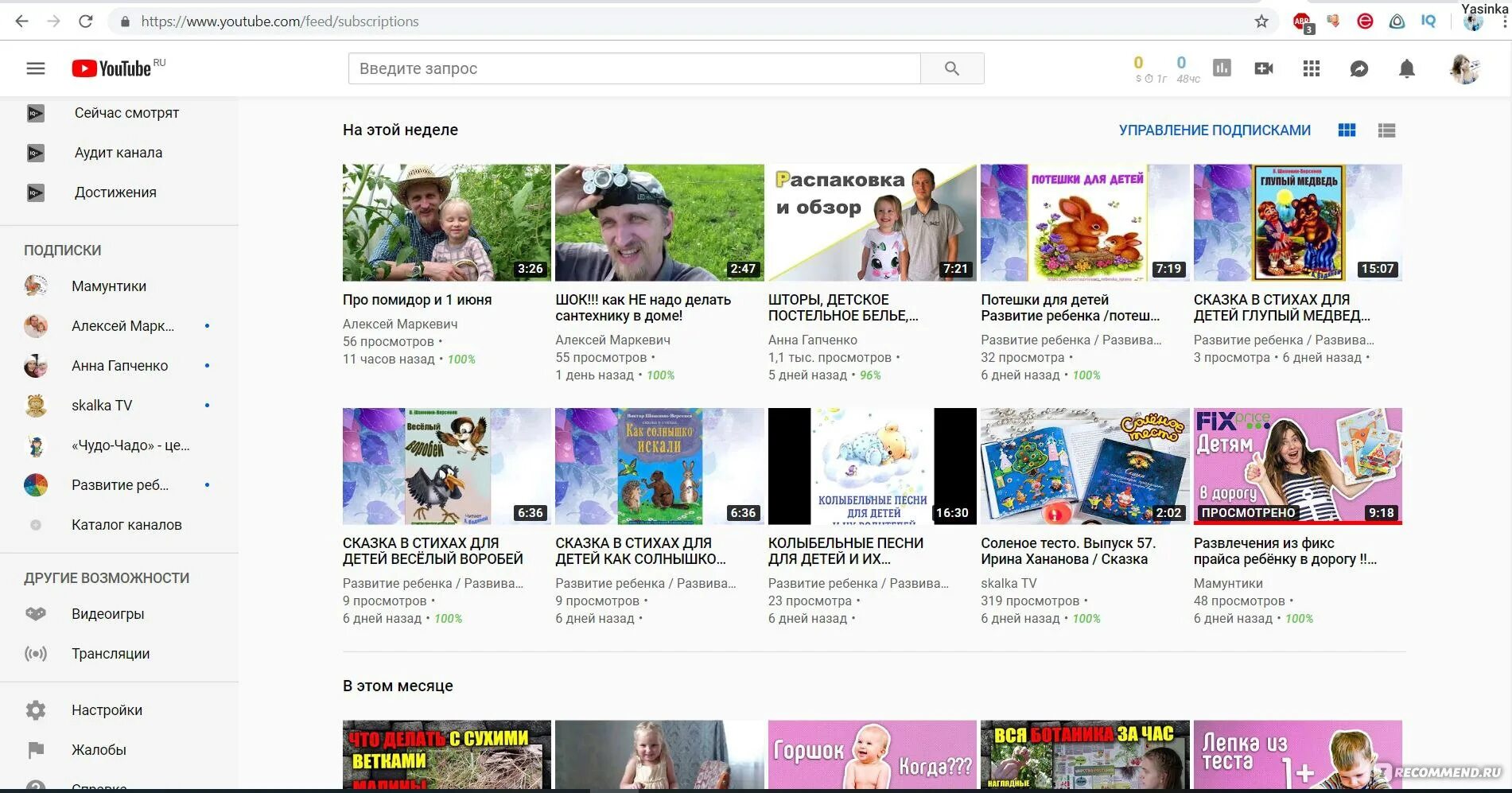Open 'Достижения' in the sidebar
1512x793 pixels.
(119, 192)
